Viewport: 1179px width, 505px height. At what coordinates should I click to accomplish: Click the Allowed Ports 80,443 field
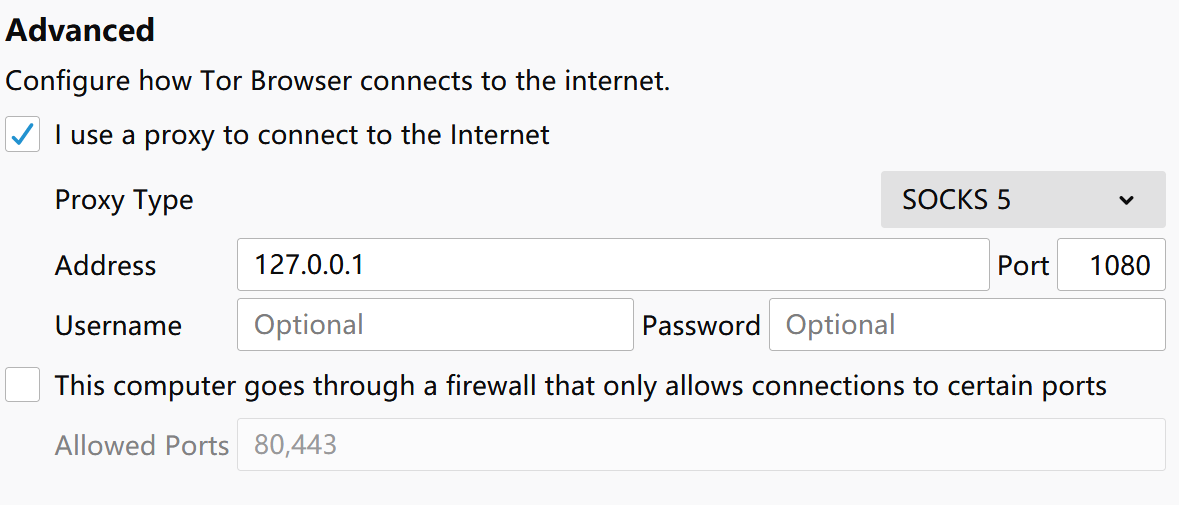click(702, 445)
